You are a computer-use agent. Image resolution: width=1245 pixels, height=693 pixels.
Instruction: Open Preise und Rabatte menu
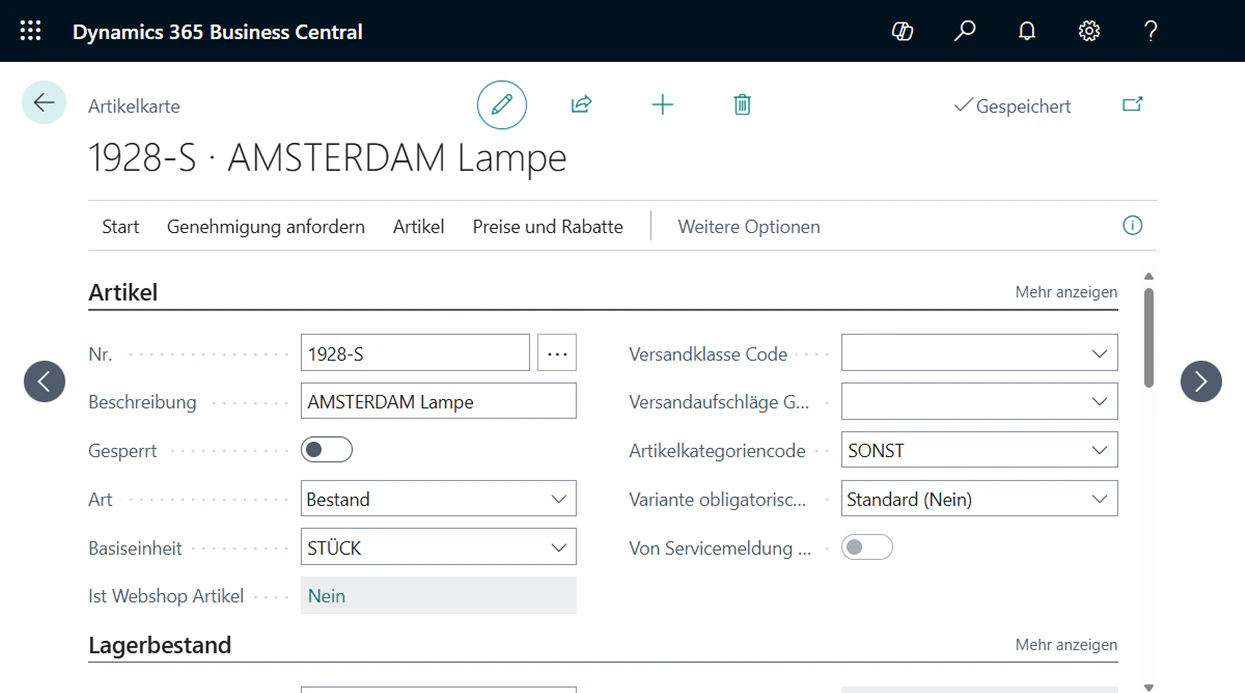click(548, 227)
